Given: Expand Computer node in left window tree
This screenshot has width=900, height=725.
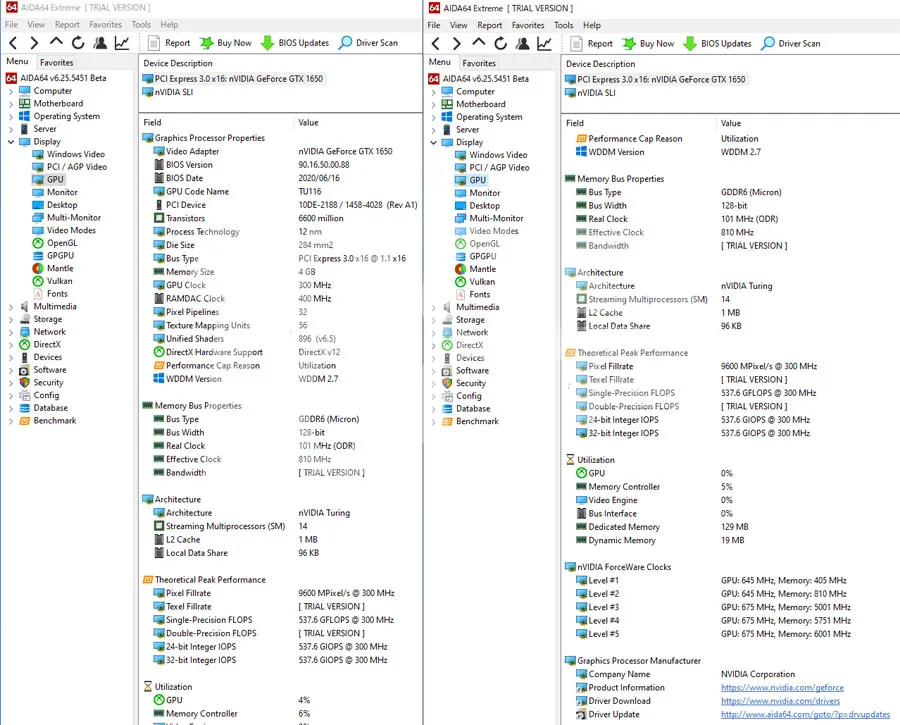Looking at the screenshot, I should tap(11, 91).
